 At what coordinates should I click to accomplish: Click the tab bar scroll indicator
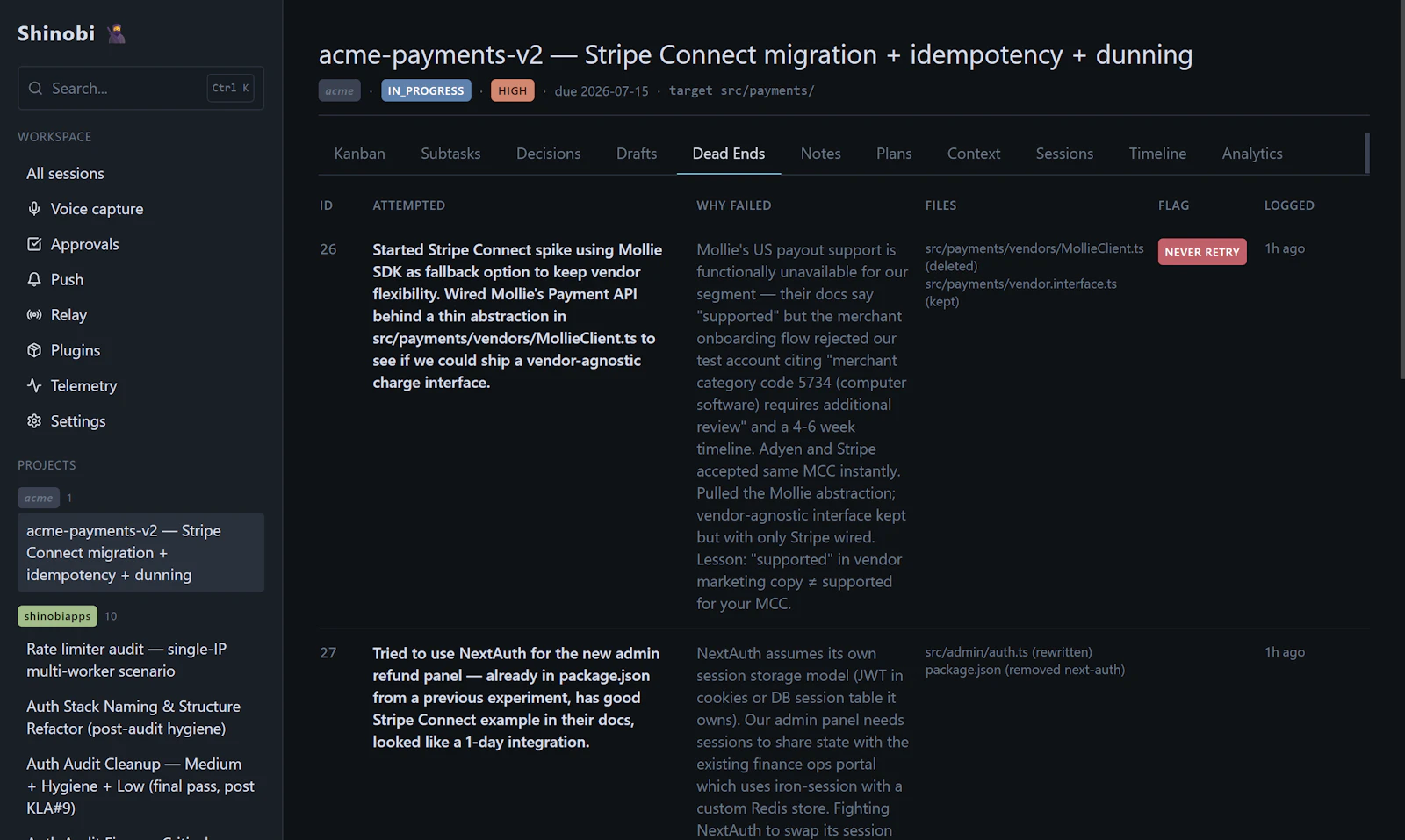1367,154
